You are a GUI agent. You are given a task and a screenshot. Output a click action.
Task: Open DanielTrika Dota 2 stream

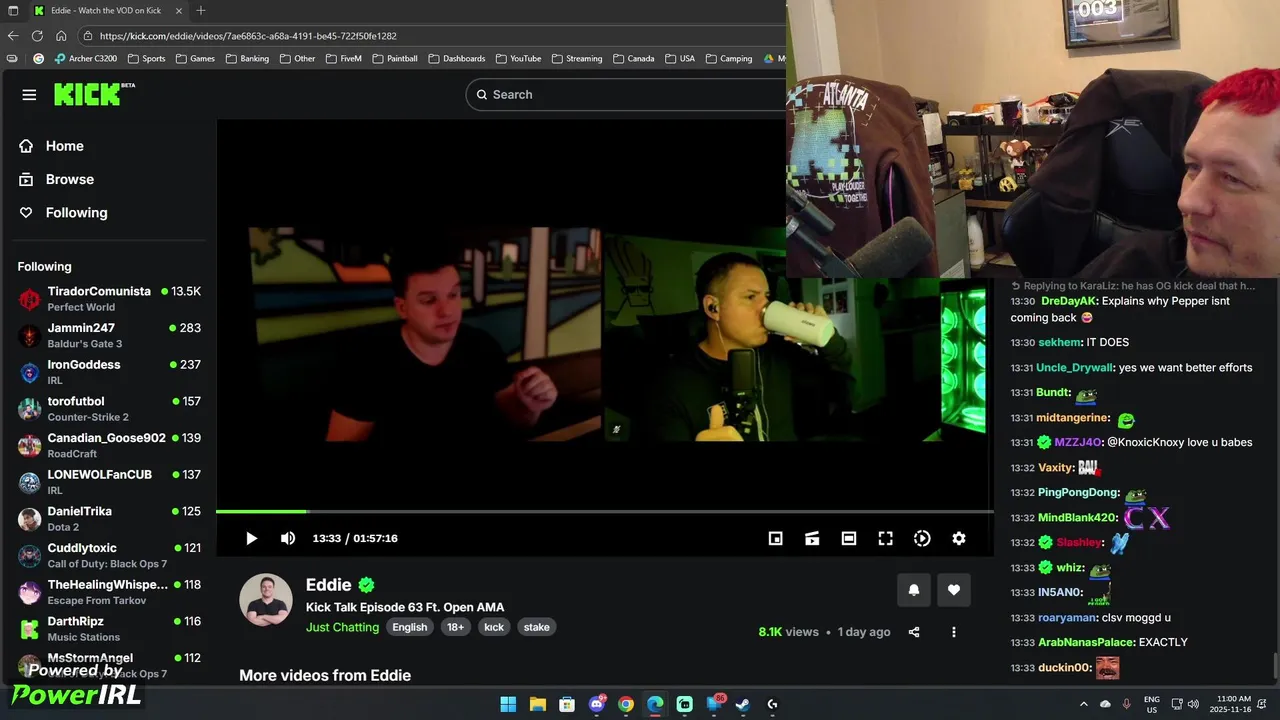pos(109,518)
